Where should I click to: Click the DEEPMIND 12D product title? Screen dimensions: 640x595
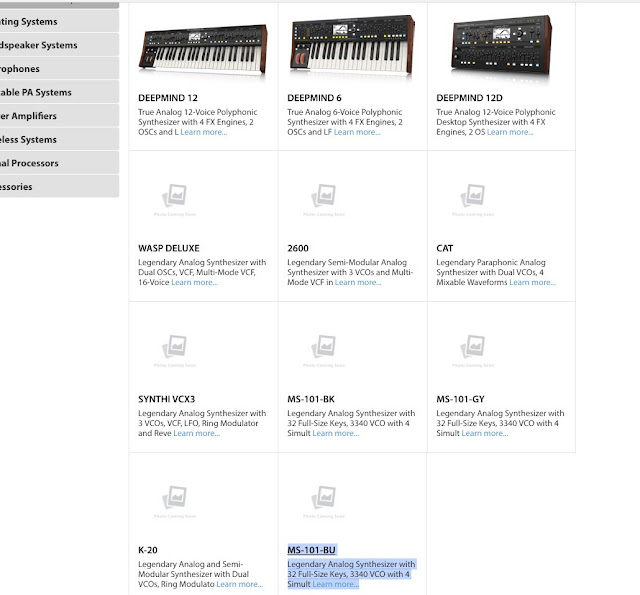[469, 98]
